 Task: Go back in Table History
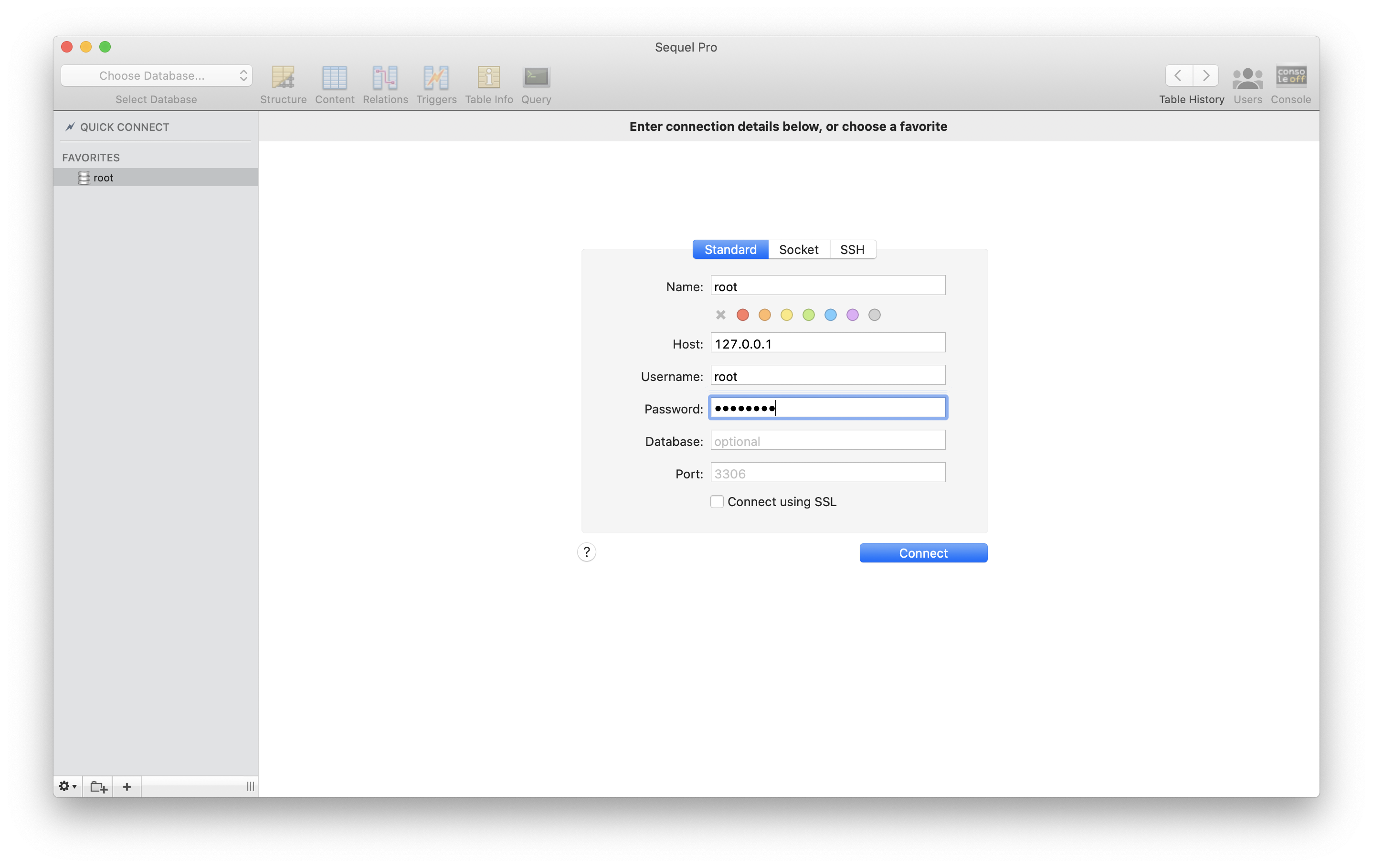1178,76
